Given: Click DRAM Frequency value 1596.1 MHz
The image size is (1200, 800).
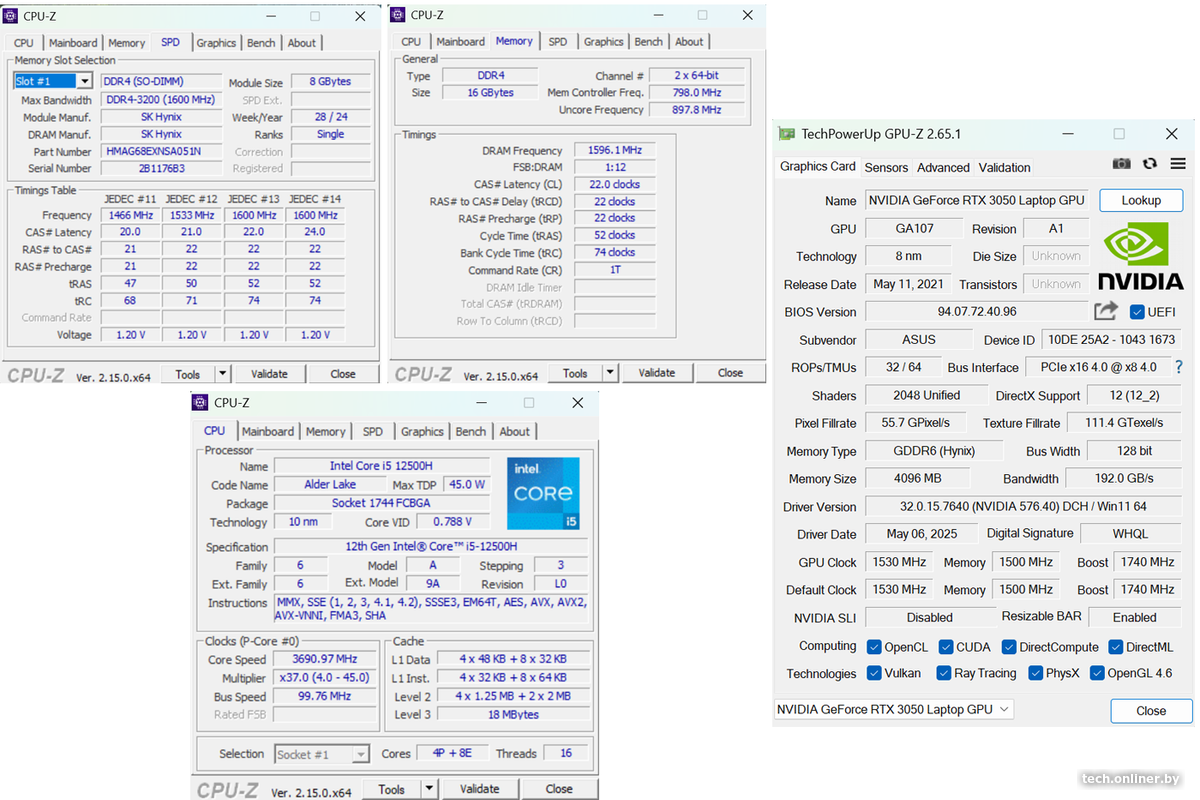Looking at the screenshot, I should (614, 150).
